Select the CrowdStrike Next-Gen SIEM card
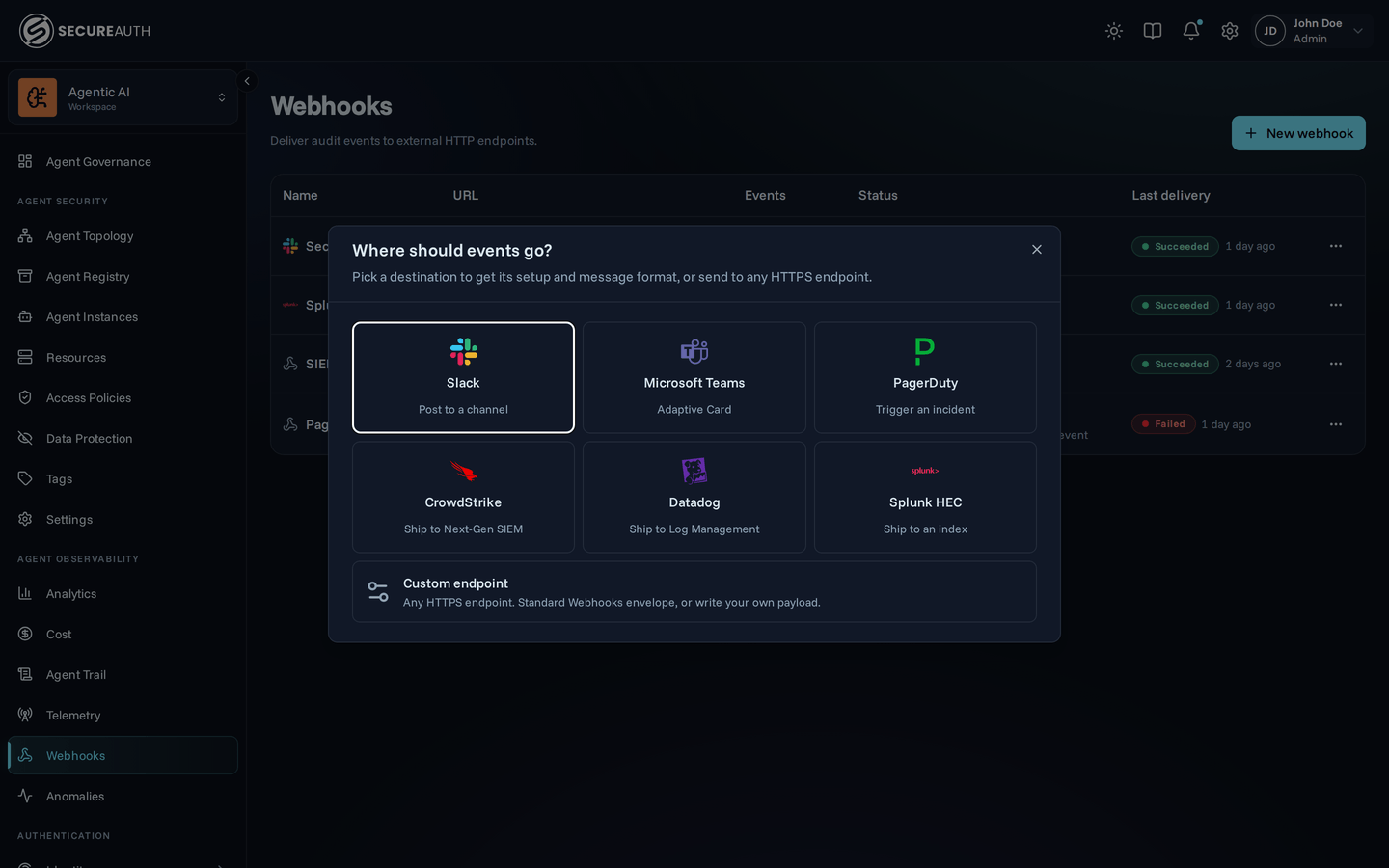The image size is (1389, 868). coord(463,497)
